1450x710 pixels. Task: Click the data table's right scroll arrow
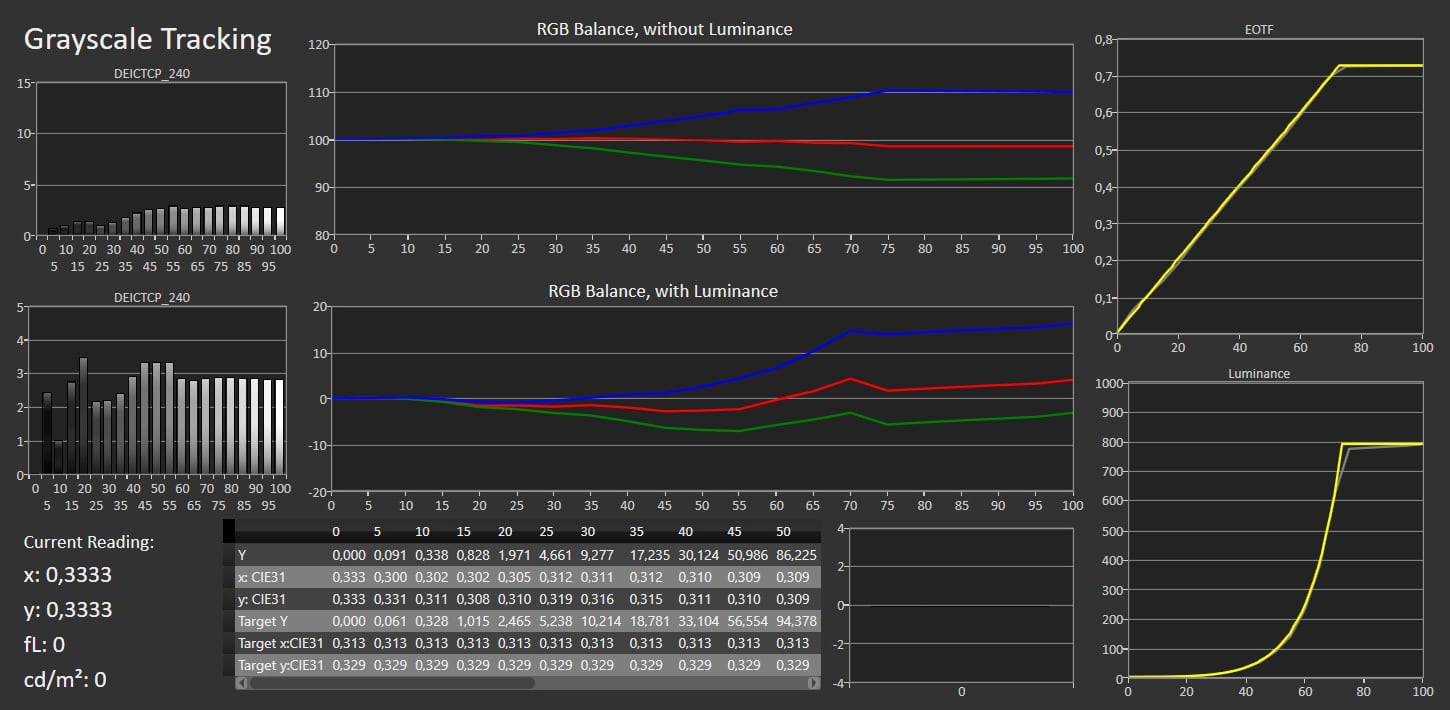coord(814,683)
